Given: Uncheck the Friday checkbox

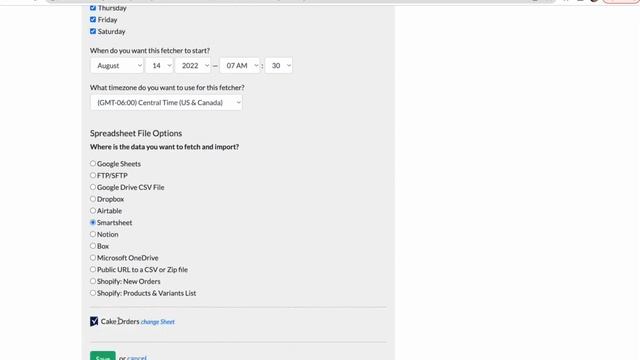Looking at the screenshot, I should pyautogui.click(x=93, y=20).
